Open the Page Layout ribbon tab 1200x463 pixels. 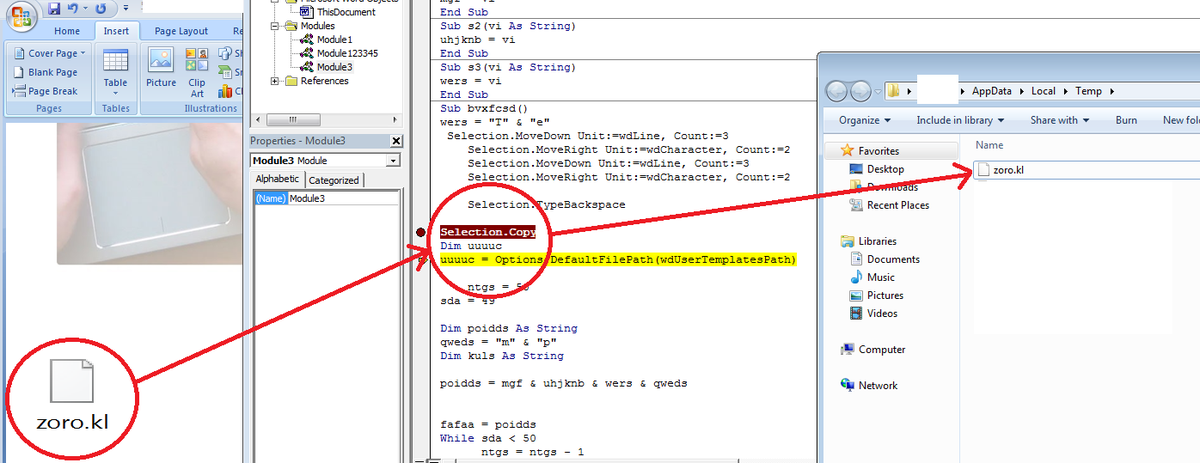[x=180, y=31]
